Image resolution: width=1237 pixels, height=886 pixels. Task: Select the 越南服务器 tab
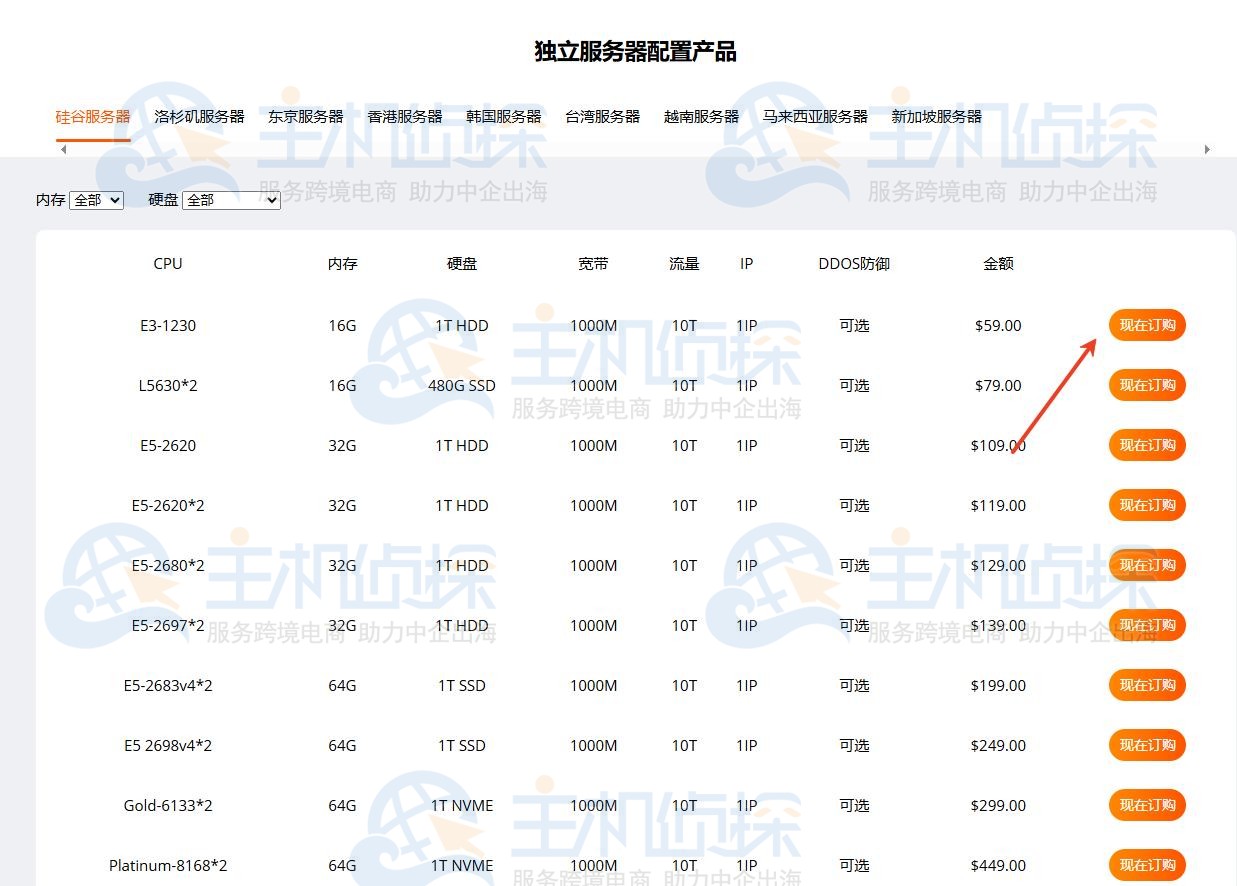(701, 116)
